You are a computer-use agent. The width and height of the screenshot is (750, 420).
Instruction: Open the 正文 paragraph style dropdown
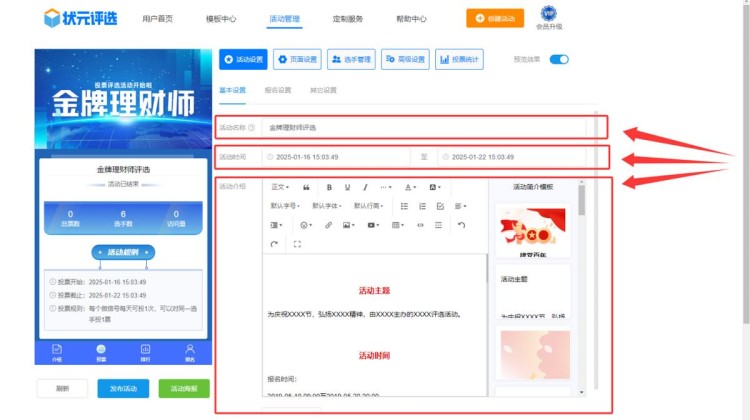pyautogui.click(x=281, y=187)
